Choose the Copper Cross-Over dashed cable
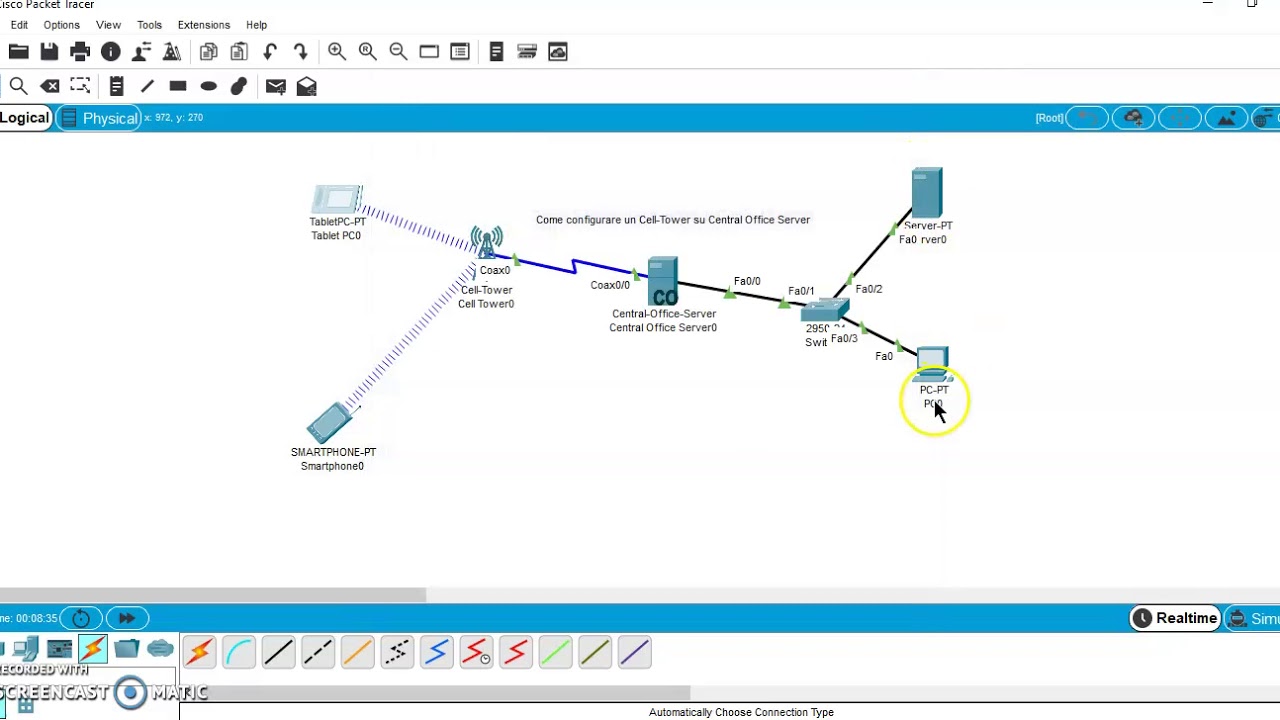The image size is (1280, 720). coord(318,653)
